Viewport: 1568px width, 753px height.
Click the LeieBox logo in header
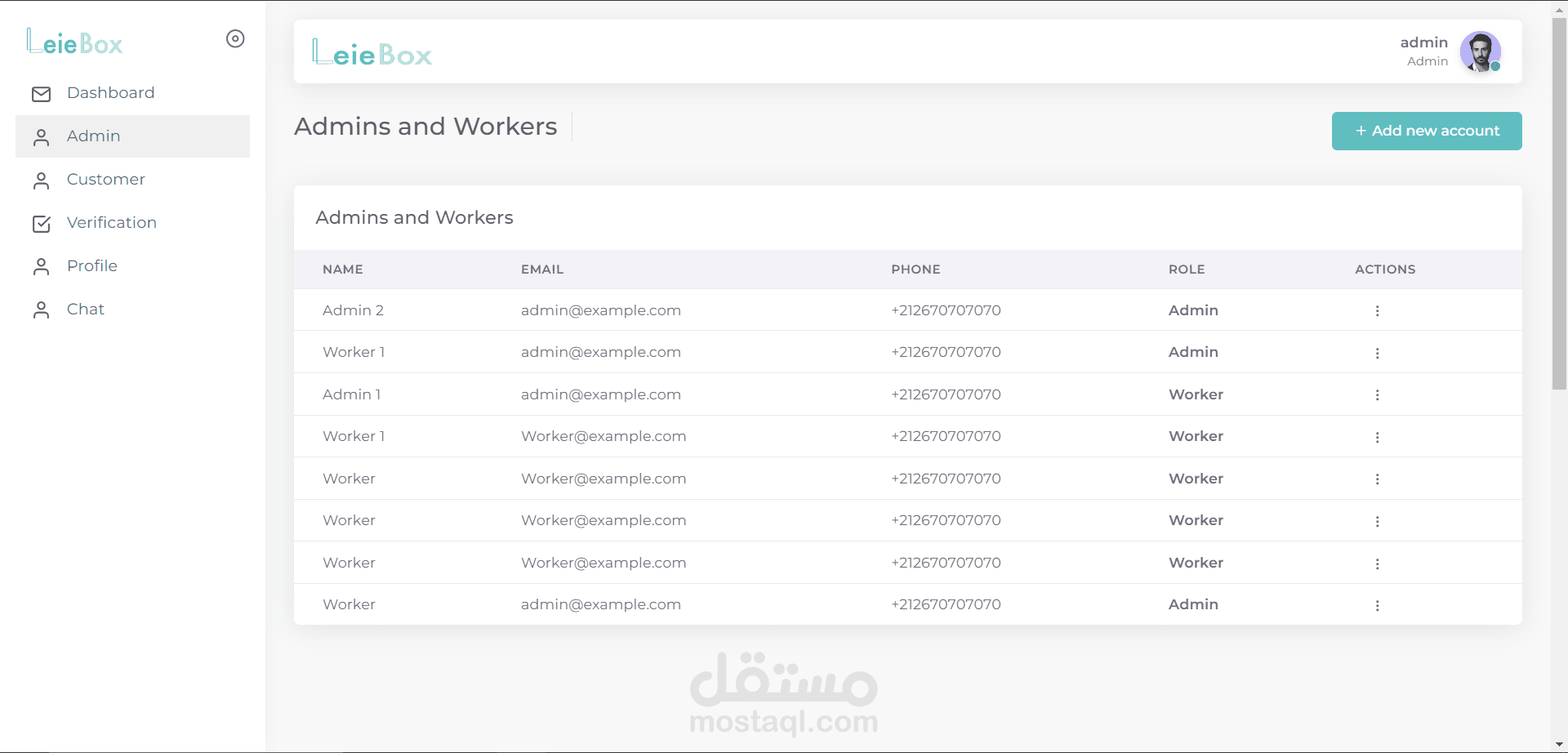(372, 52)
